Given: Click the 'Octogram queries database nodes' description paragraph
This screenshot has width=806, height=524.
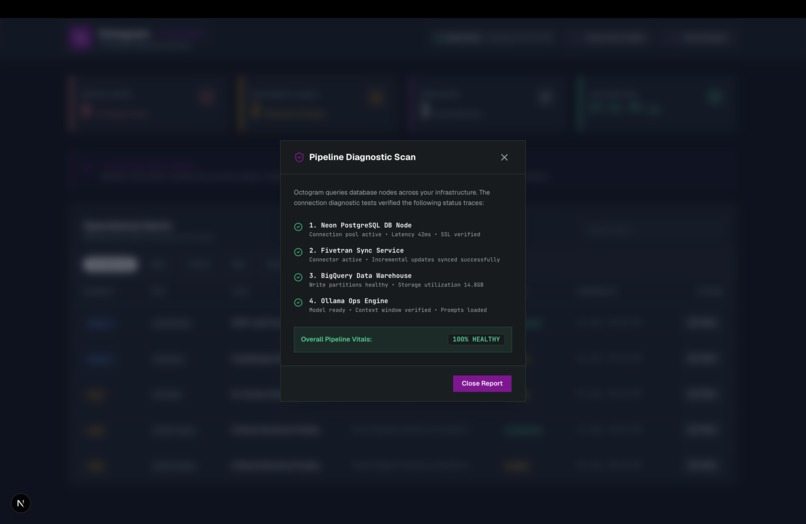Looking at the screenshot, I should (392, 197).
